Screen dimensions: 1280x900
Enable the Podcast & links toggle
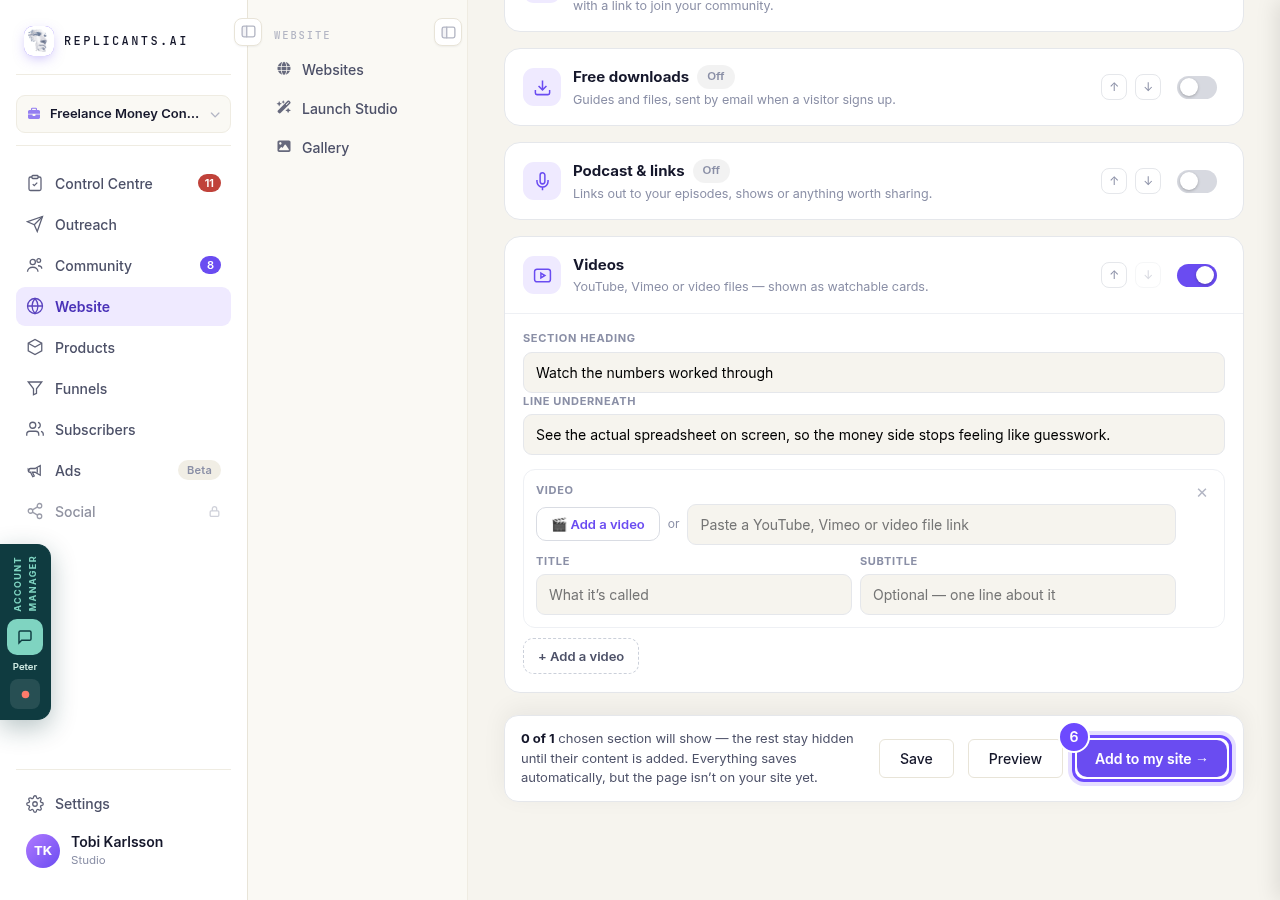pos(1197,181)
